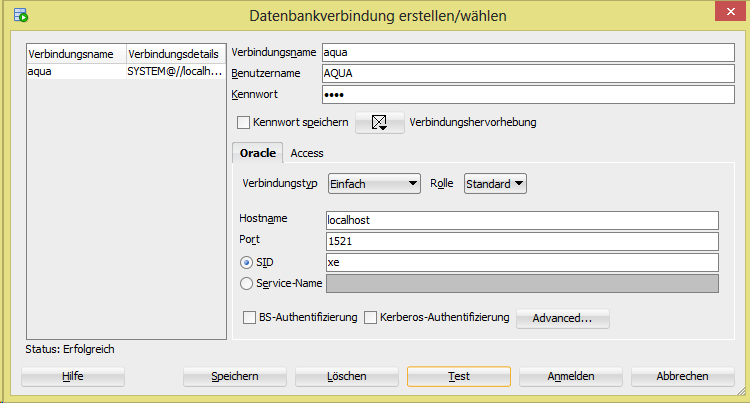Click the SQL Developer icon in title bar
Viewport: 750px width, 403px height.
click(x=19, y=15)
